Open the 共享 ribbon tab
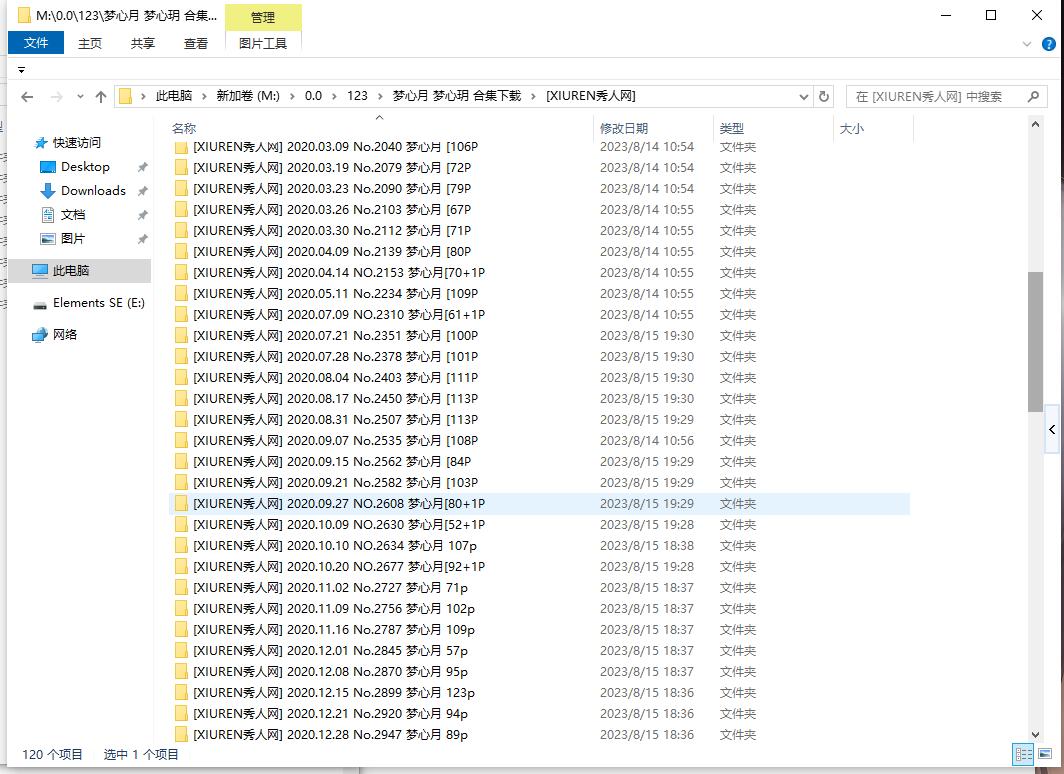The width and height of the screenshot is (1064, 774). point(142,43)
